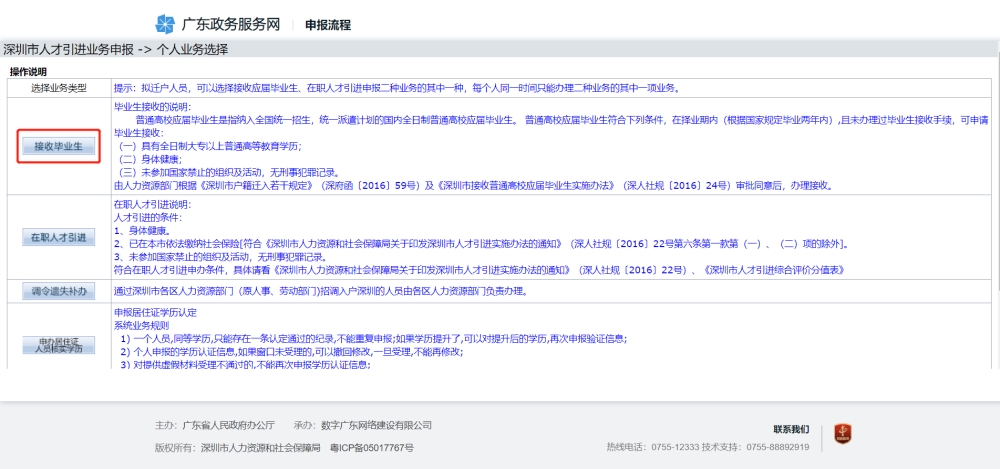
Task: Click the line 3、未参加国家禁止的组织及活动
Action: (x=221, y=257)
